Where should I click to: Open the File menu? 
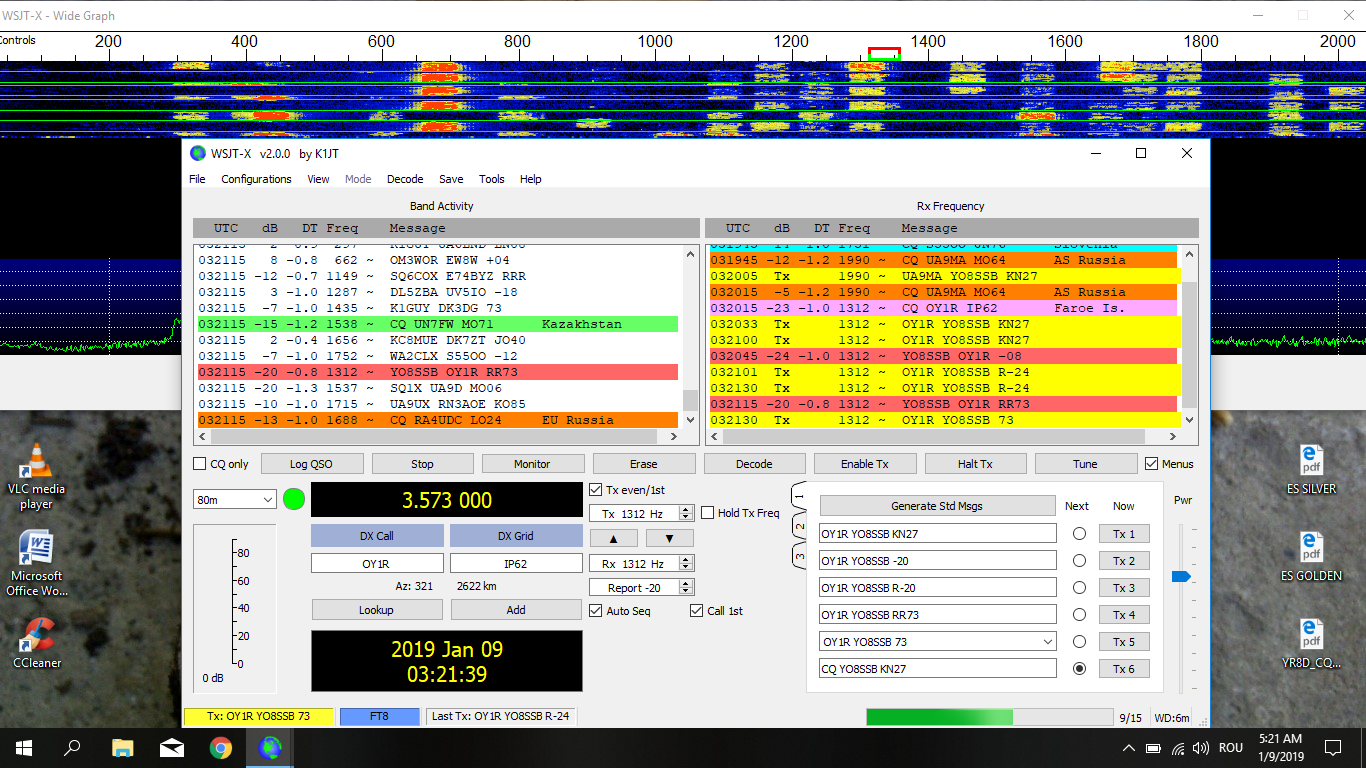tap(198, 179)
